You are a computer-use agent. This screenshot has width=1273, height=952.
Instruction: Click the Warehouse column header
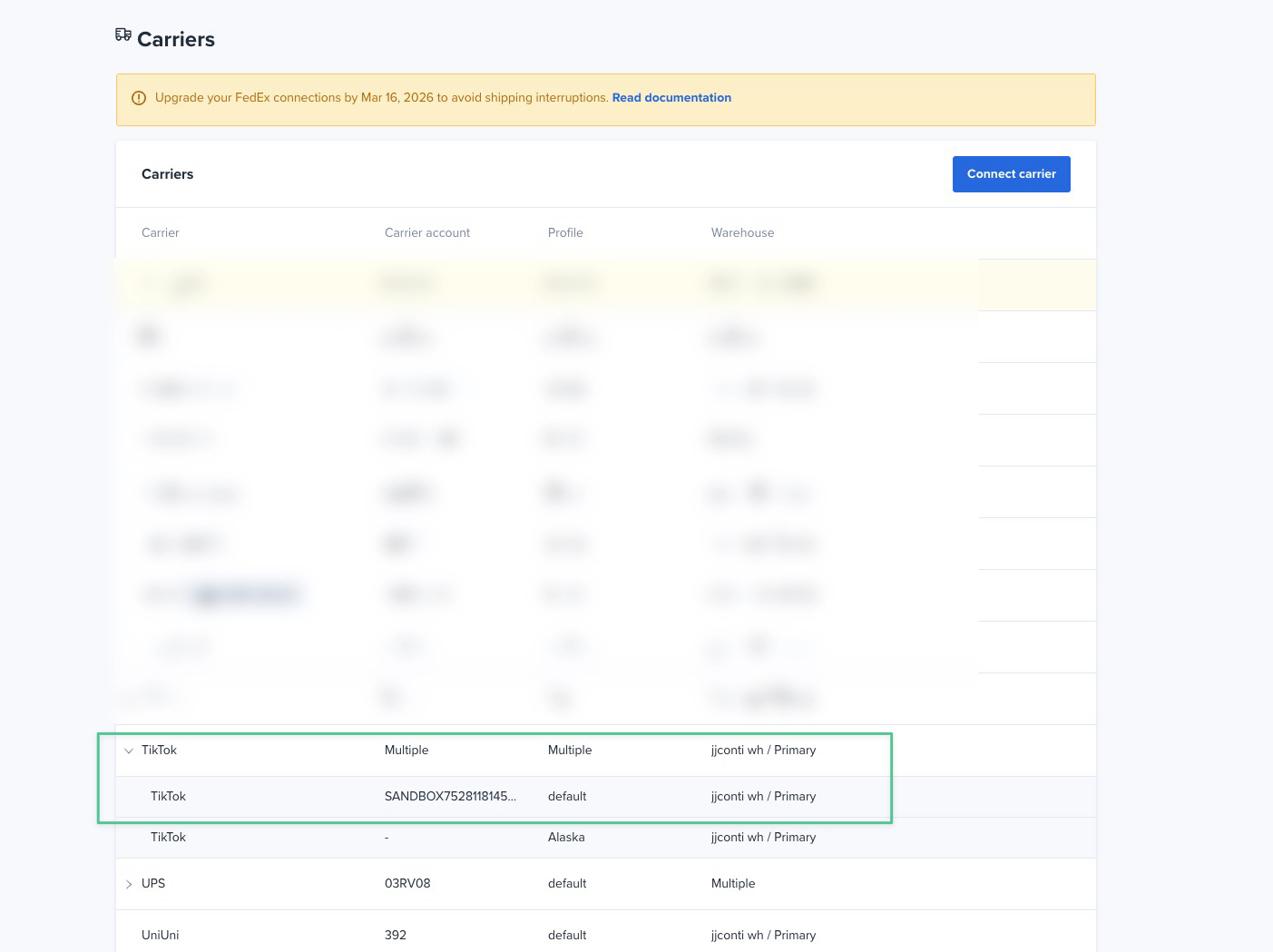[742, 233]
